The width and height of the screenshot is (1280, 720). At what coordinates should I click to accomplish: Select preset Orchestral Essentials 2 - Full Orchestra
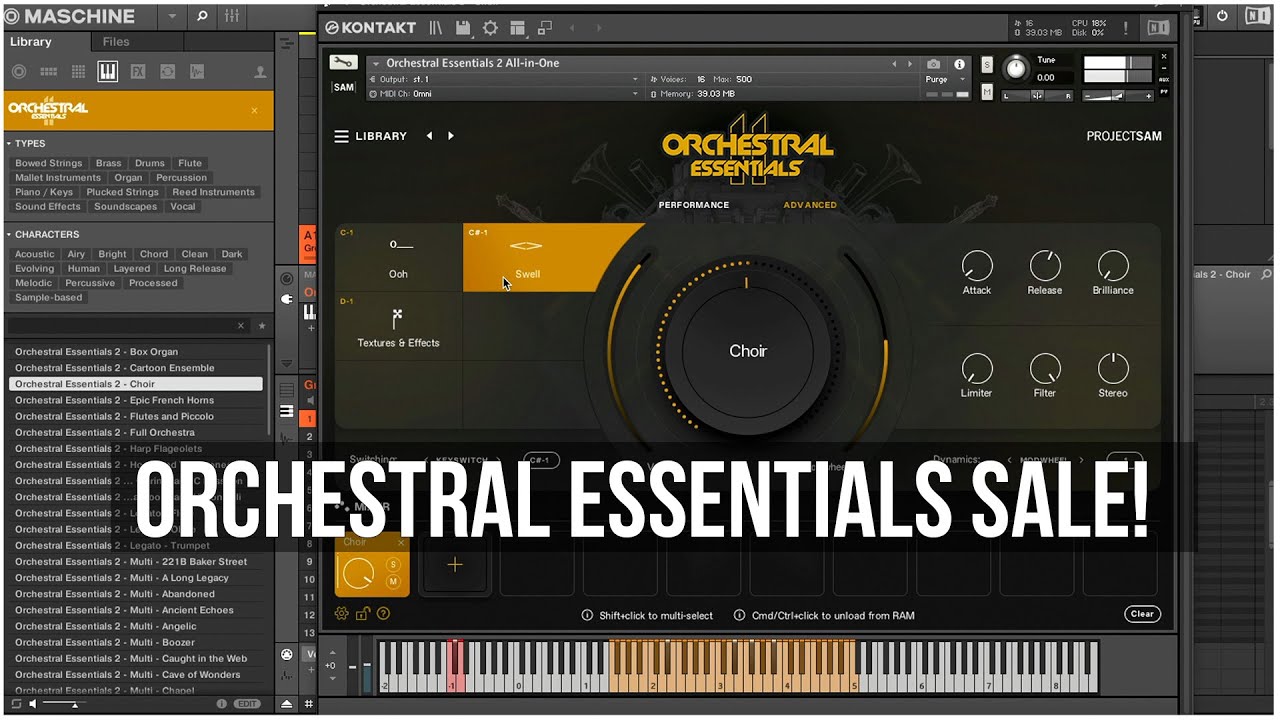136,432
